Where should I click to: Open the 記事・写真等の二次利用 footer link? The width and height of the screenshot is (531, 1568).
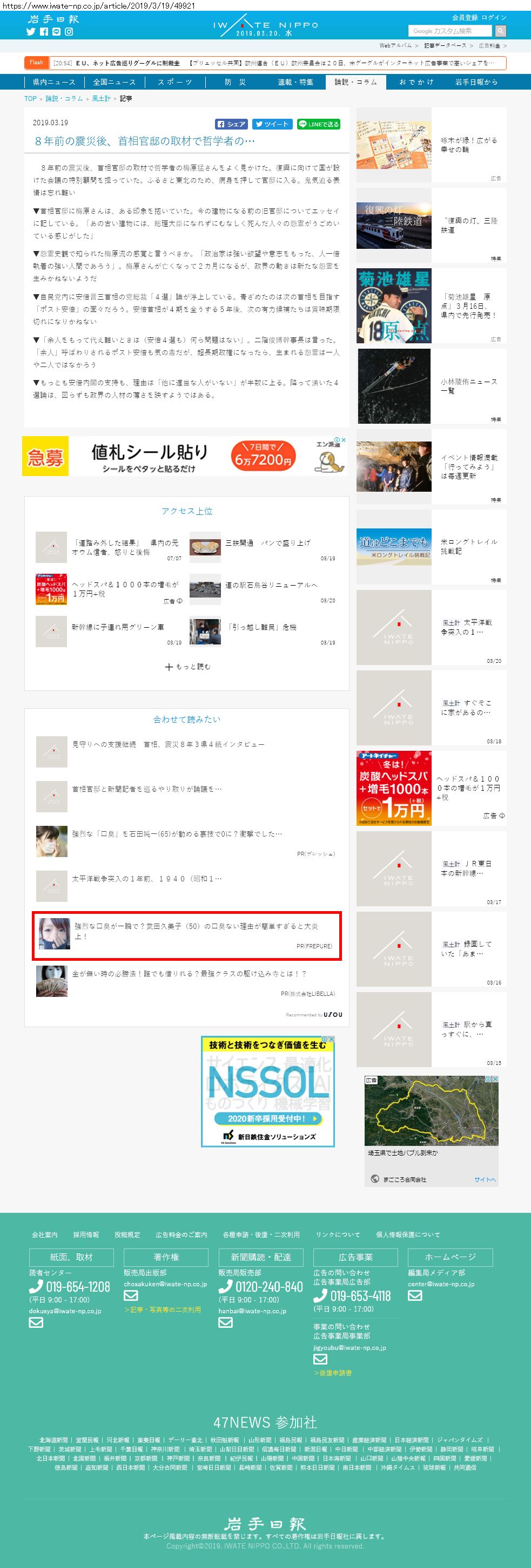pos(163,1309)
